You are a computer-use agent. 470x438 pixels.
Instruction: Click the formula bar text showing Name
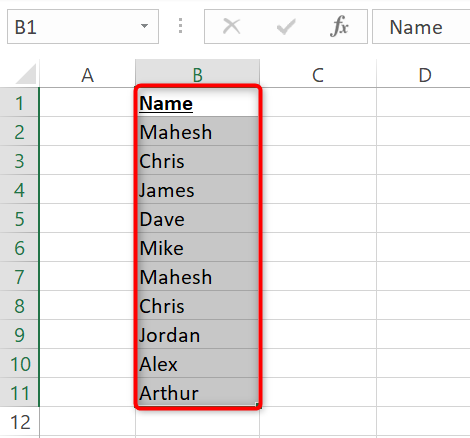(x=416, y=27)
